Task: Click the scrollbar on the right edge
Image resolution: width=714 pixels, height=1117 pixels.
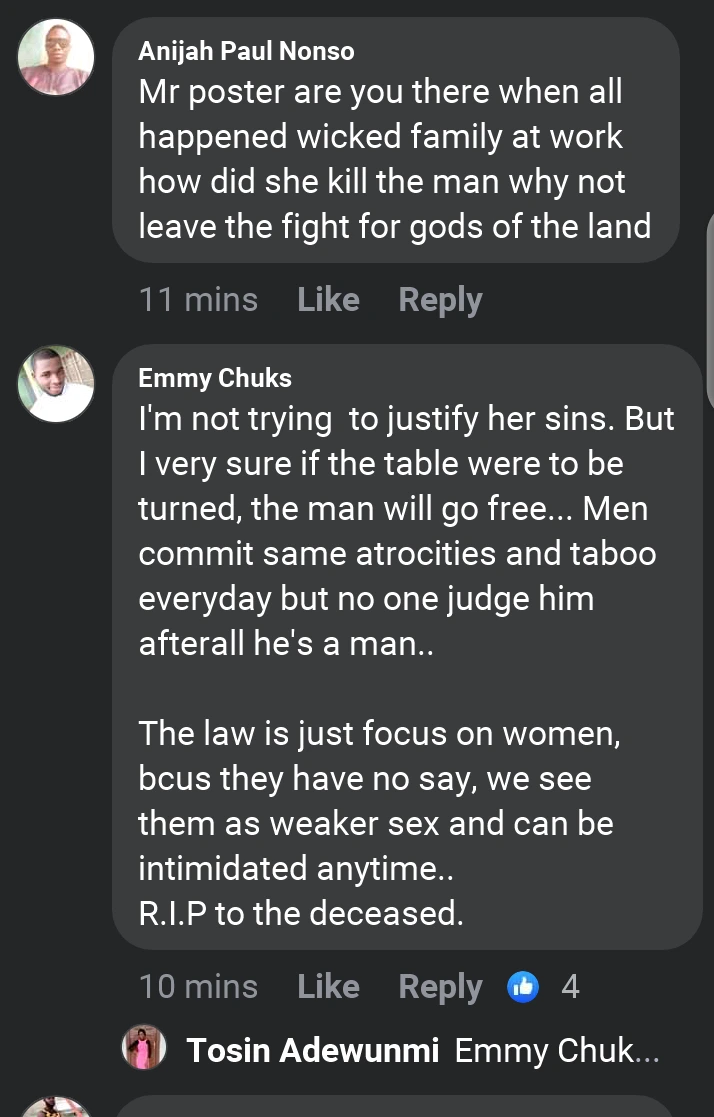Action: pyautogui.click(x=710, y=300)
